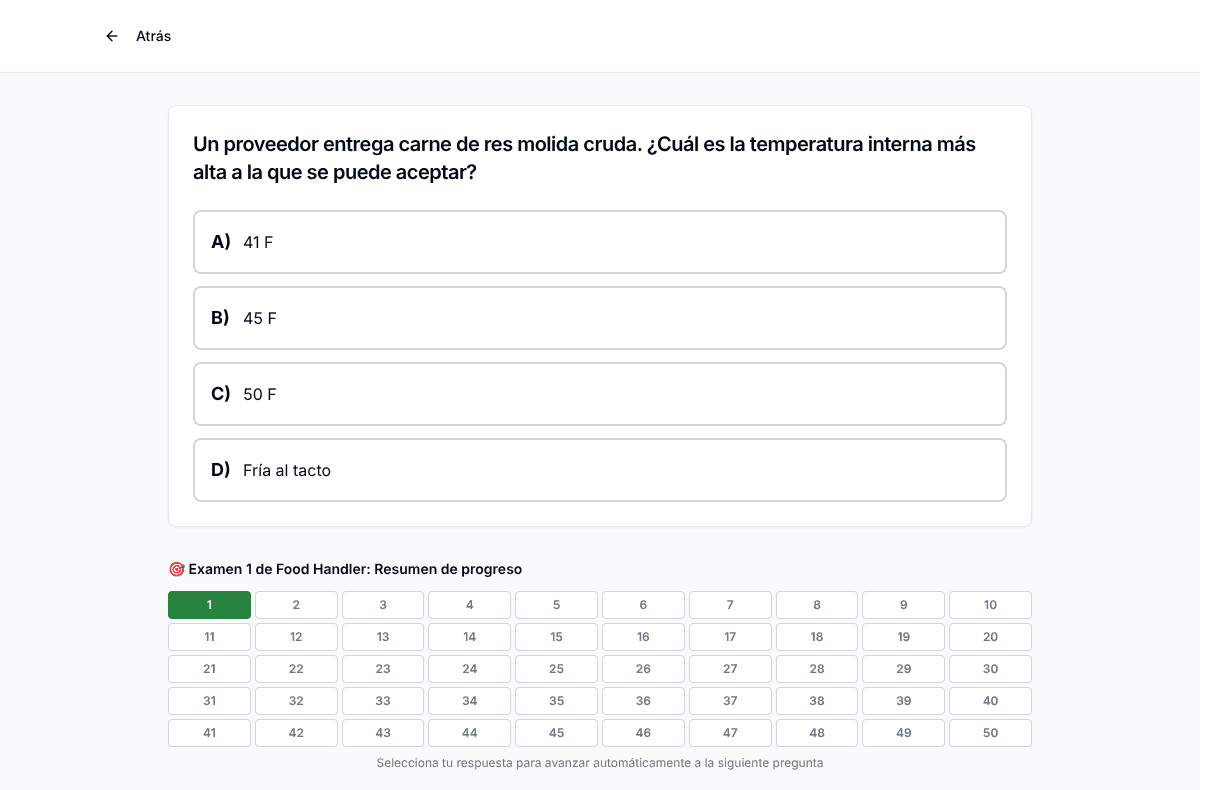The image size is (1215, 790).
Task: Select question 32
Action: click(x=296, y=701)
